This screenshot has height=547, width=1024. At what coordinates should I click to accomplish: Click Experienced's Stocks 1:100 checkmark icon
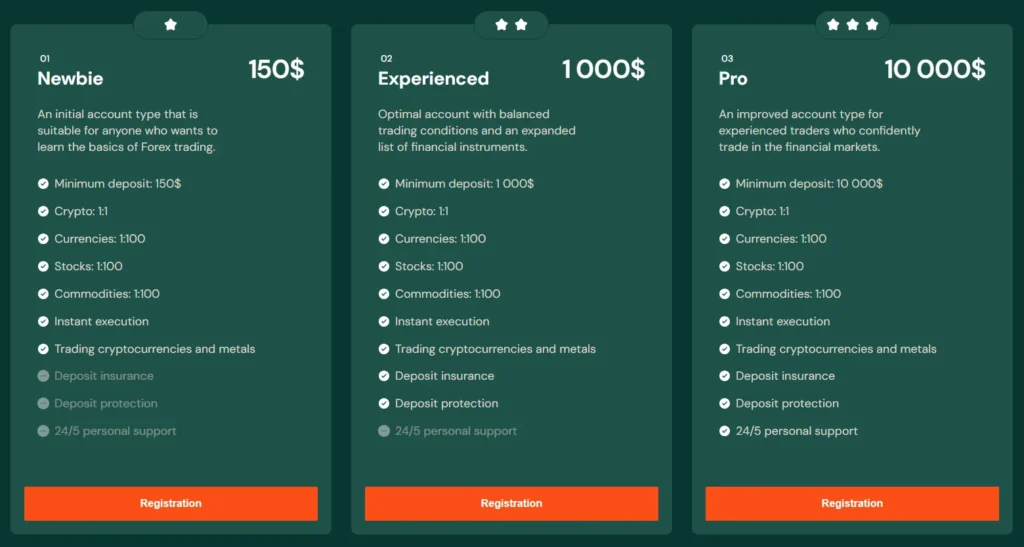pyautogui.click(x=384, y=267)
